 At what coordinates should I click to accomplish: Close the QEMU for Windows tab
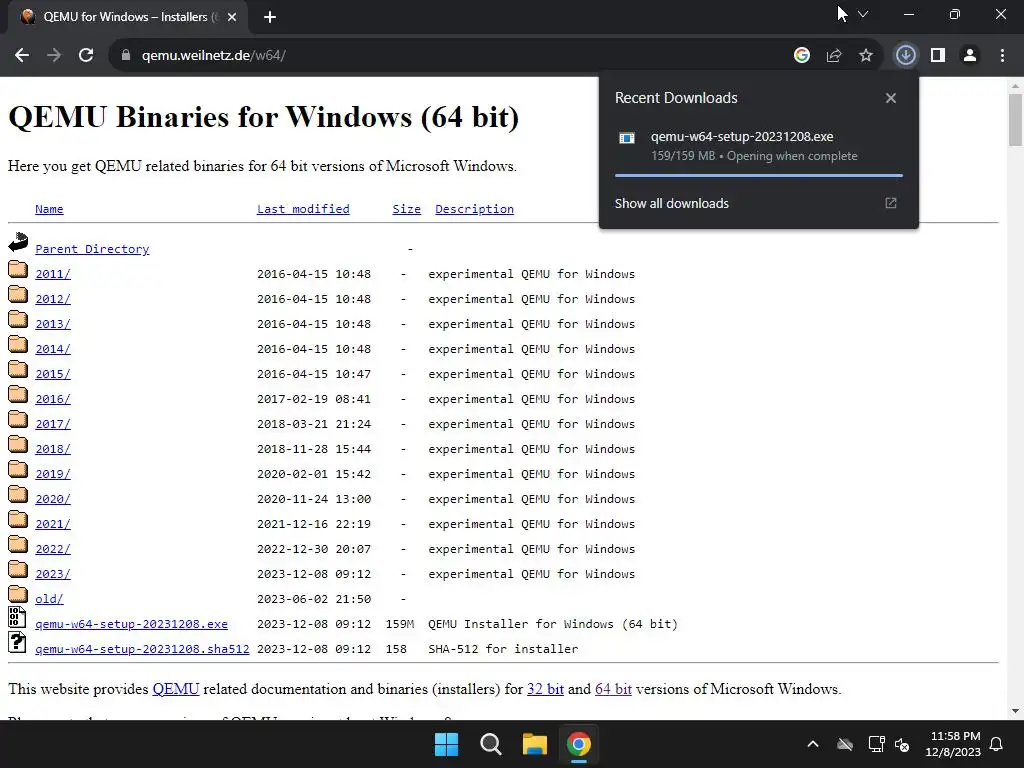point(232,17)
